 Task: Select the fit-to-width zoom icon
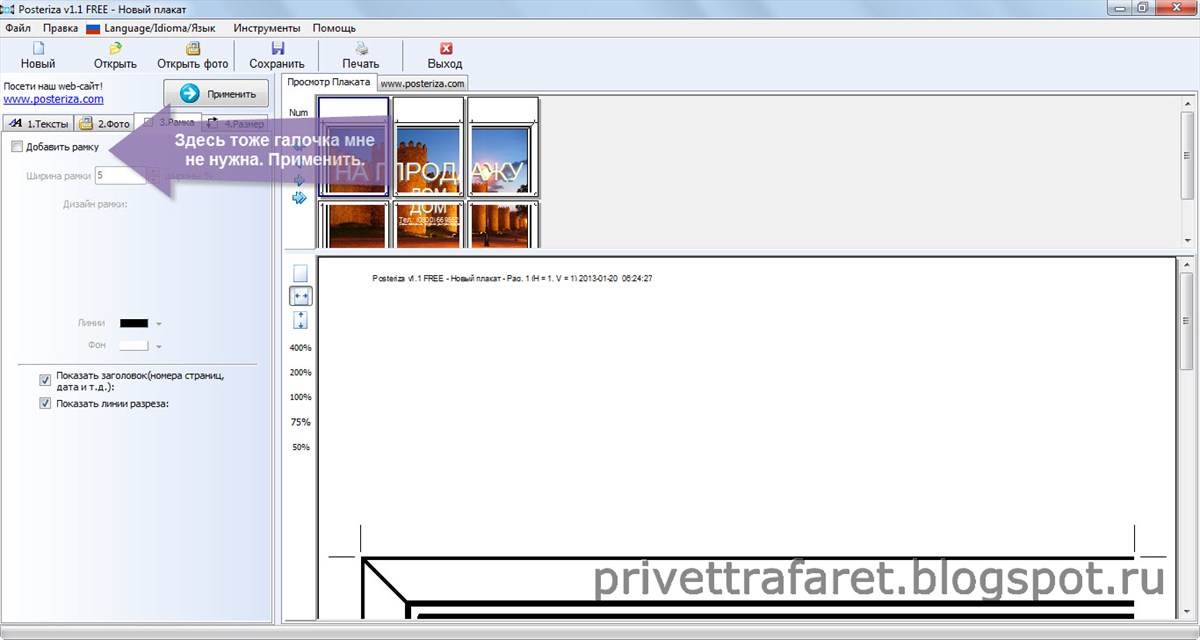[x=300, y=296]
